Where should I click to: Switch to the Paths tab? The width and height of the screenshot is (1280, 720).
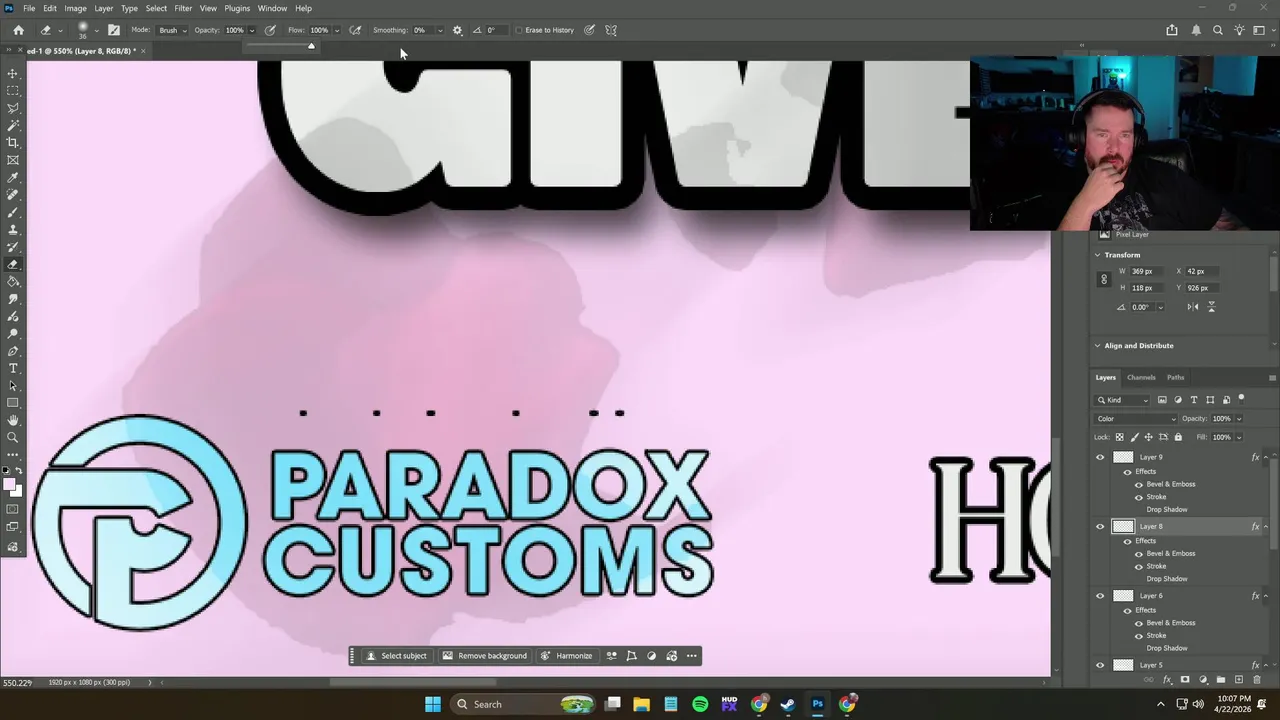point(1175,377)
